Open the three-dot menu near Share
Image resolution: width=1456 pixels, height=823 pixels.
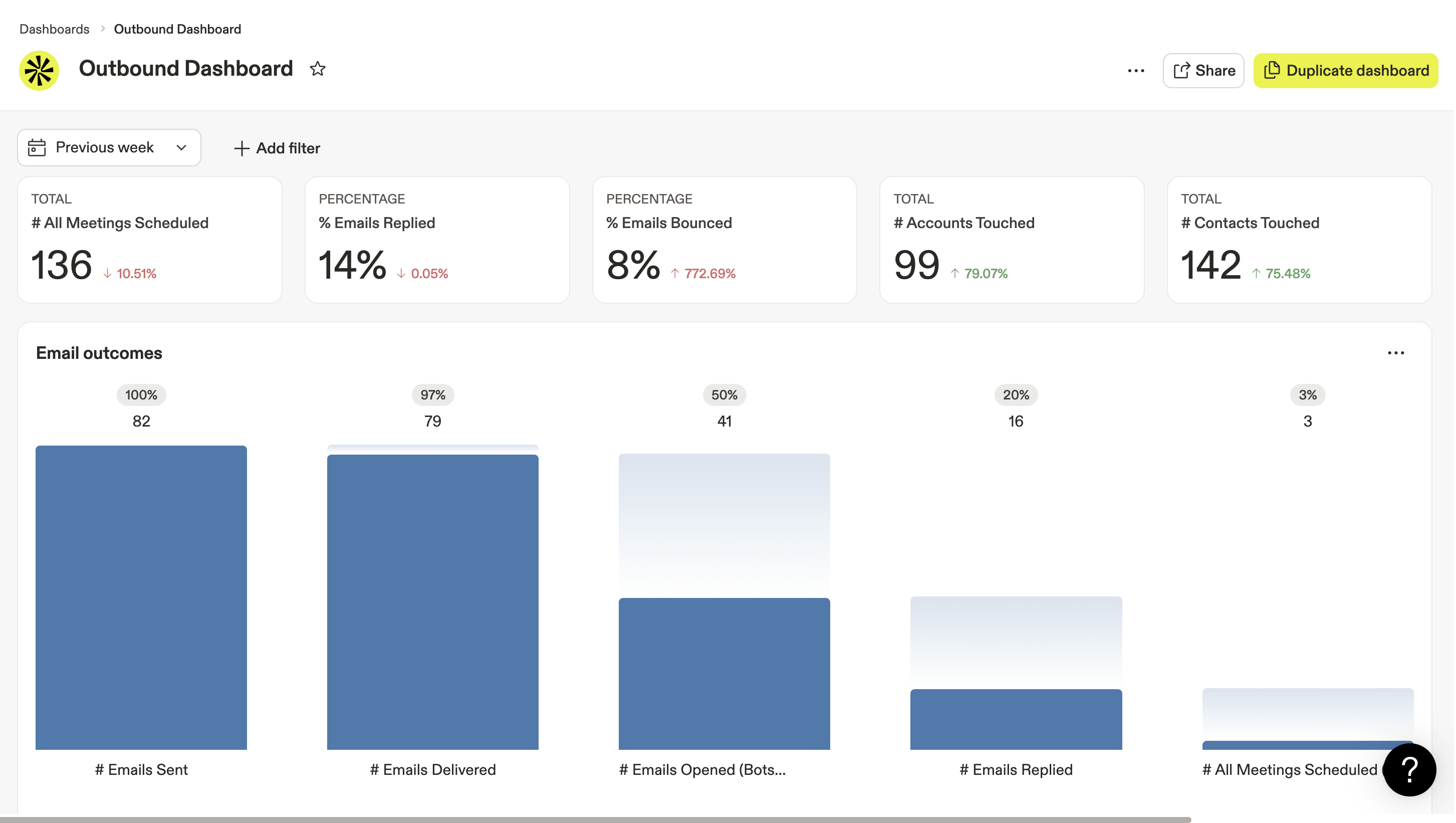click(x=1136, y=70)
